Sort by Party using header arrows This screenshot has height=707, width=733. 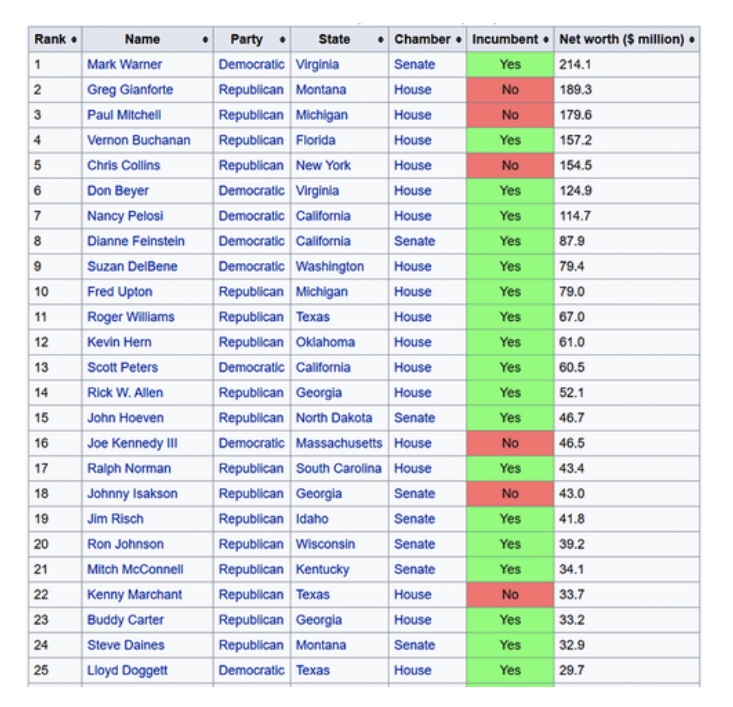click(283, 40)
